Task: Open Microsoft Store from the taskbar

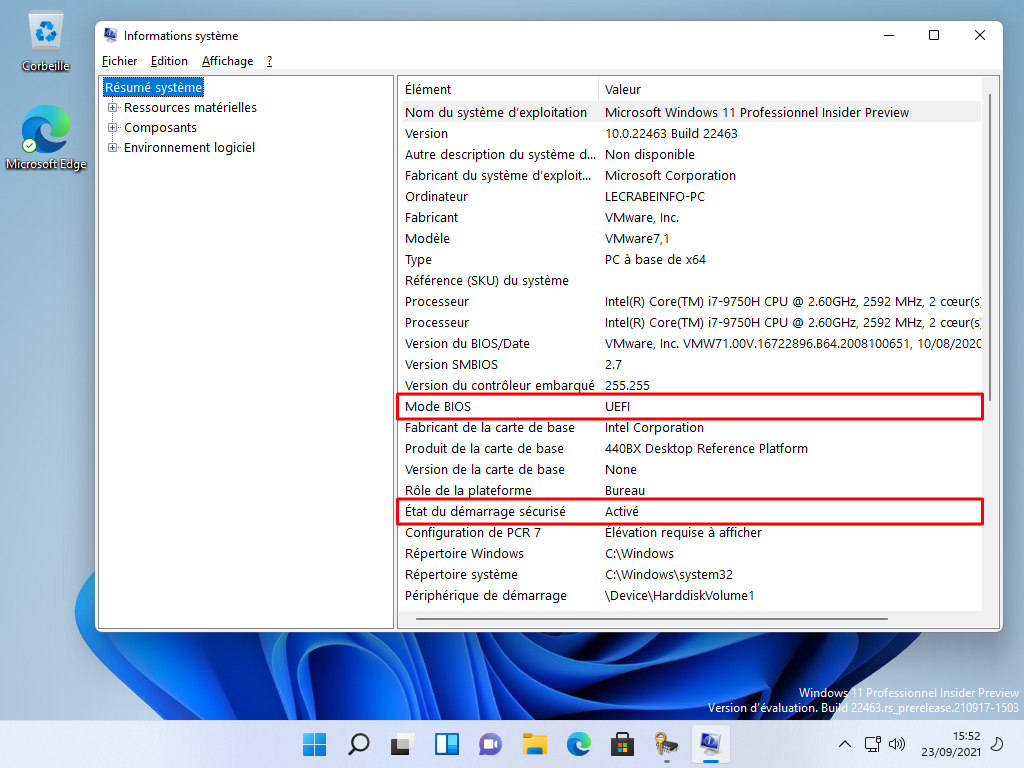Action: 622,744
